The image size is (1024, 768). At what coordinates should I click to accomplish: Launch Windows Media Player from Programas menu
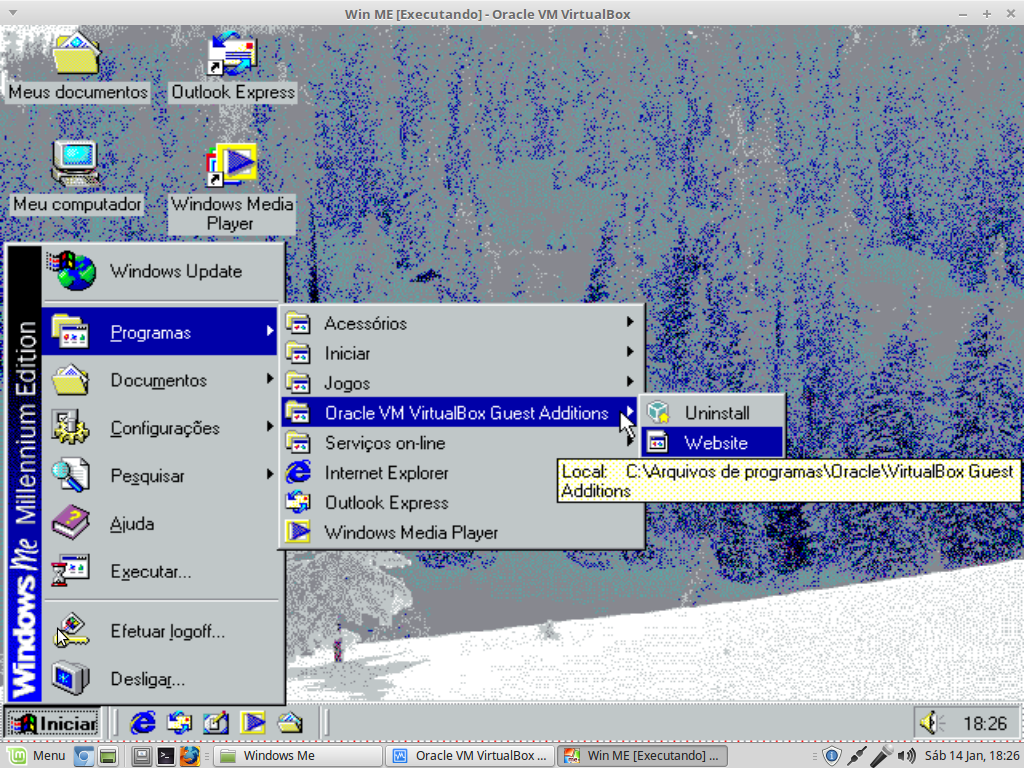point(462,533)
